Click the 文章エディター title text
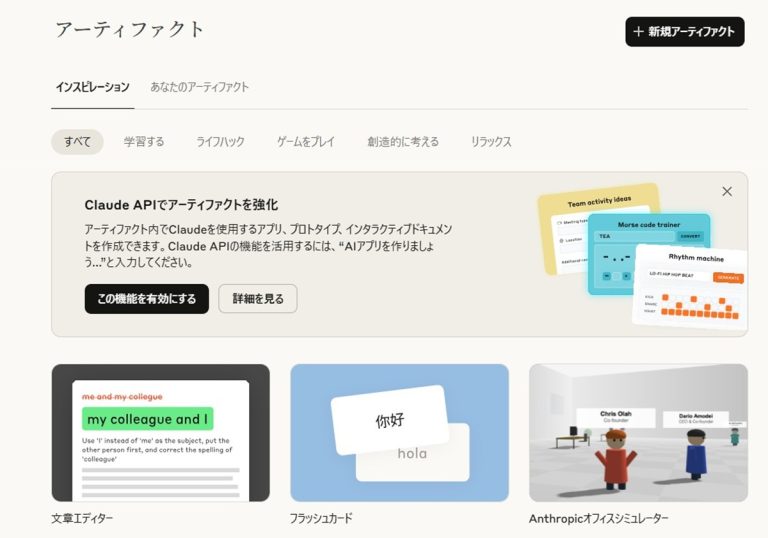Image resolution: width=768 pixels, height=538 pixels. pyautogui.click(x=82, y=519)
